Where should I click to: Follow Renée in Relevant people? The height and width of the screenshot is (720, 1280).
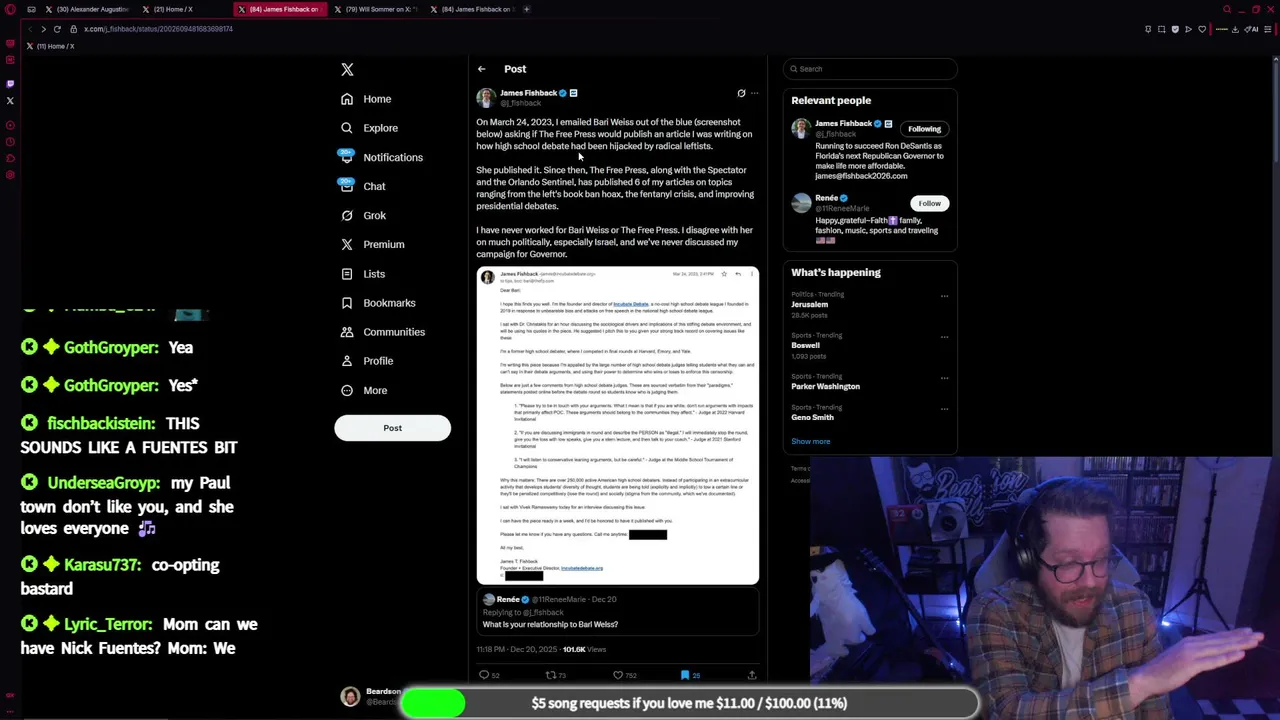[x=929, y=203]
